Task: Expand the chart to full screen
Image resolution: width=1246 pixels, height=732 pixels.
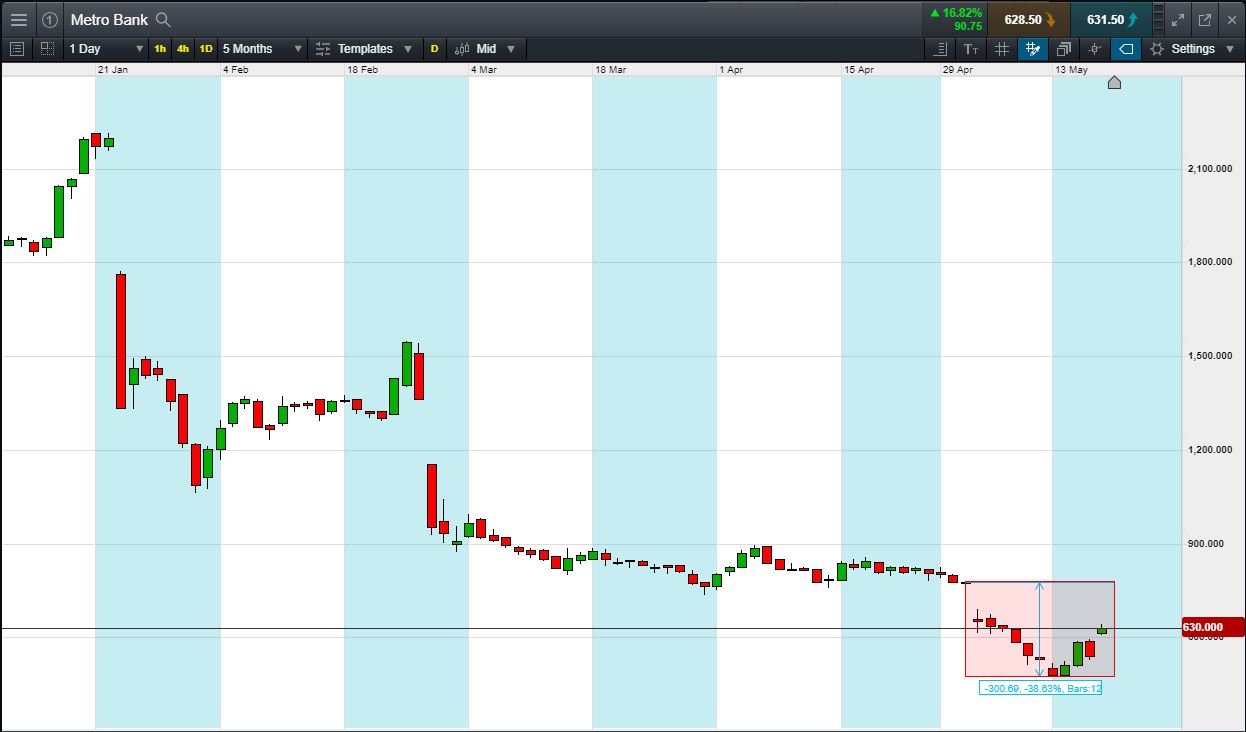Action: point(1178,19)
